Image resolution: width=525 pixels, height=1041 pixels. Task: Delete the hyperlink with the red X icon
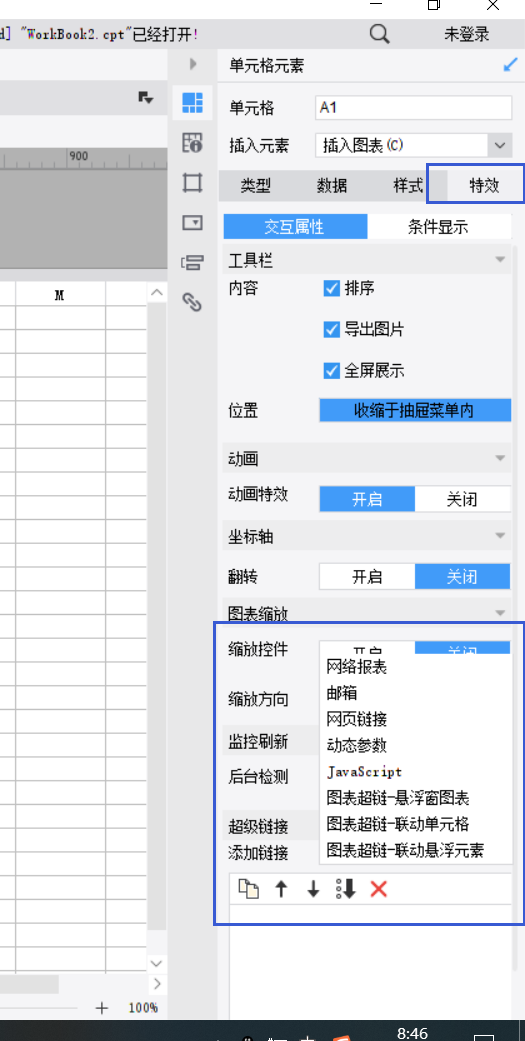[378, 889]
